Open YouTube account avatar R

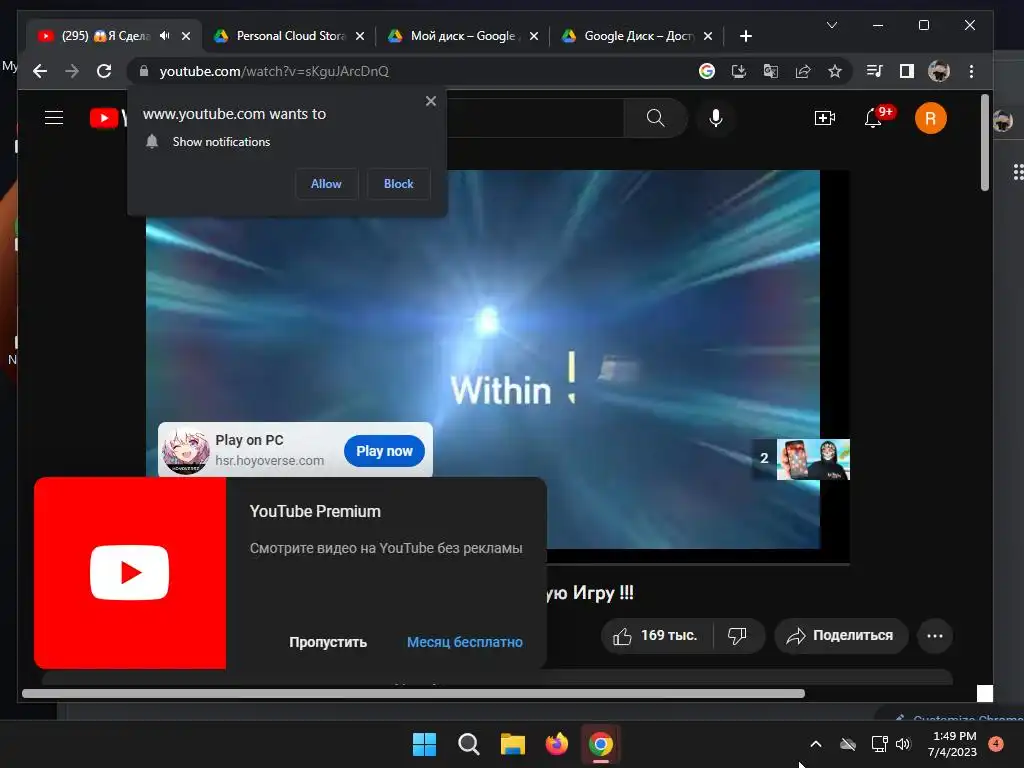931,118
